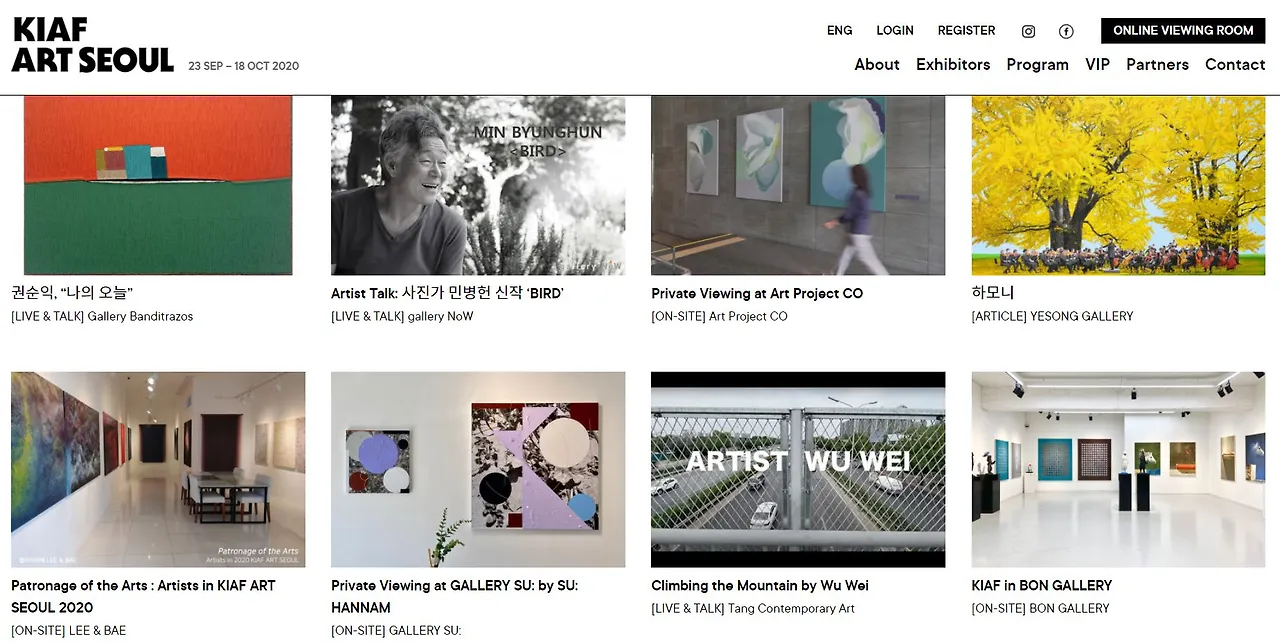Open the REGISTER page
The height and width of the screenshot is (643, 1280).
[x=966, y=30]
